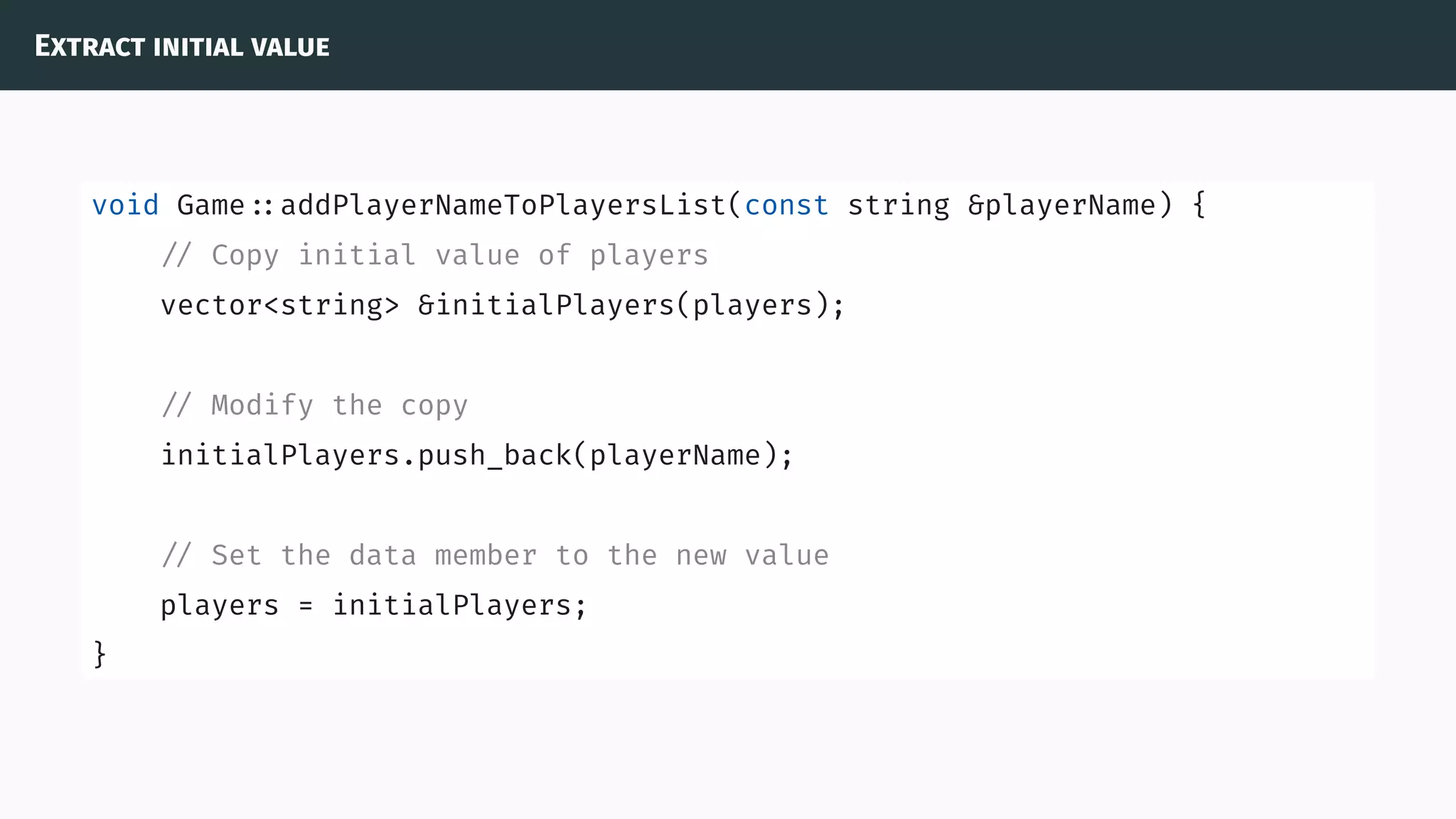The height and width of the screenshot is (819, 1456).
Task: Click the 'string' type in parameter list
Action: coord(898,205)
